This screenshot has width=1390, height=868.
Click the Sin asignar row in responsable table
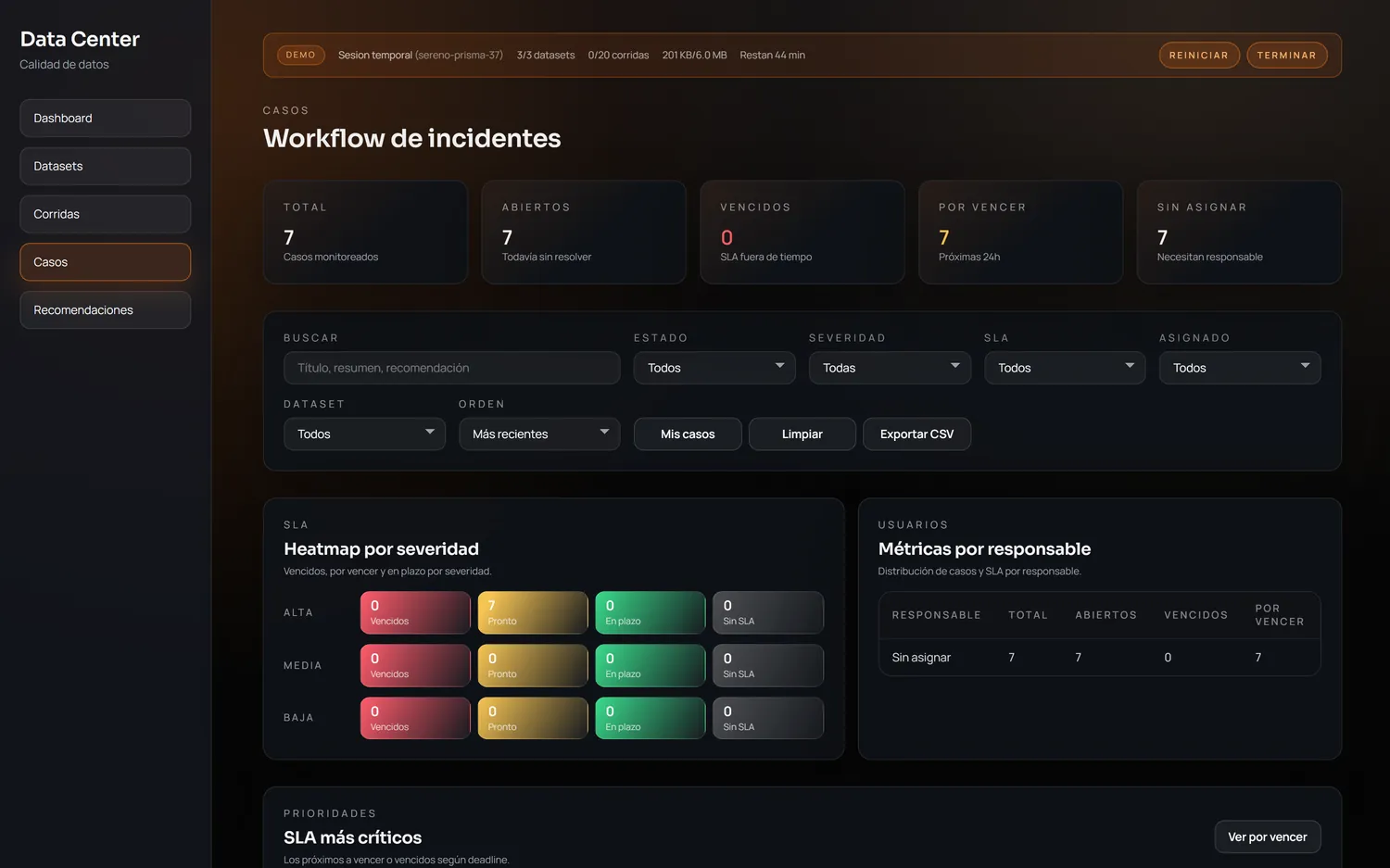coord(1099,658)
